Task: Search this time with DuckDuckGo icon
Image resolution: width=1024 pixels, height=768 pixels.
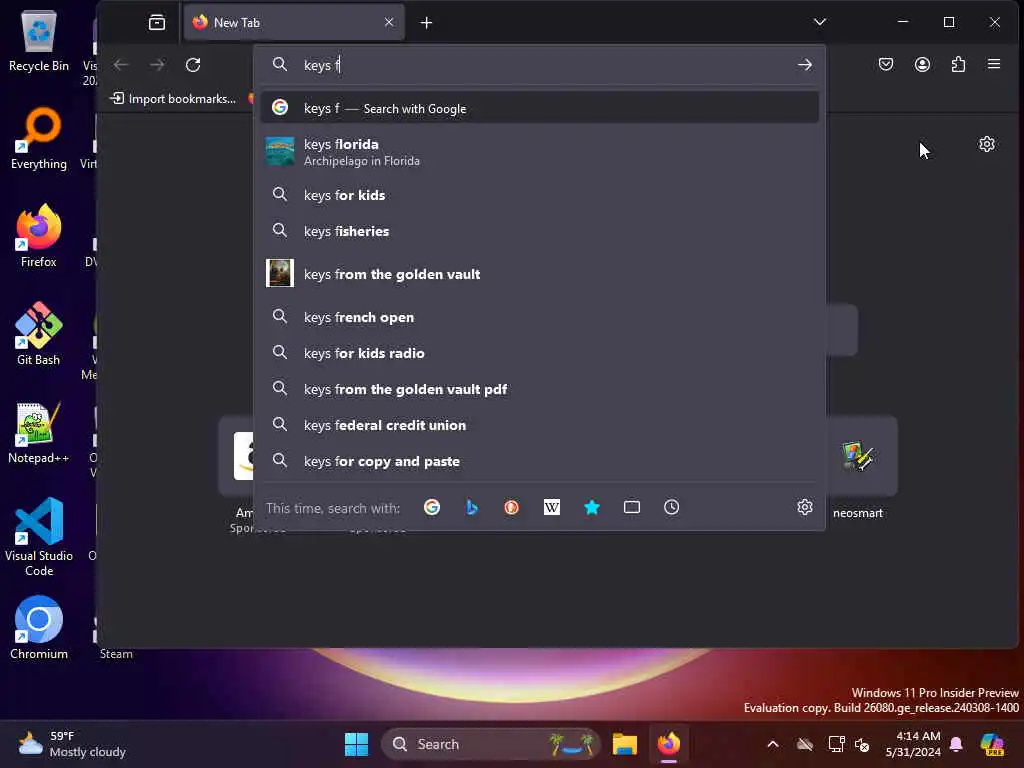Action: click(511, 507)
